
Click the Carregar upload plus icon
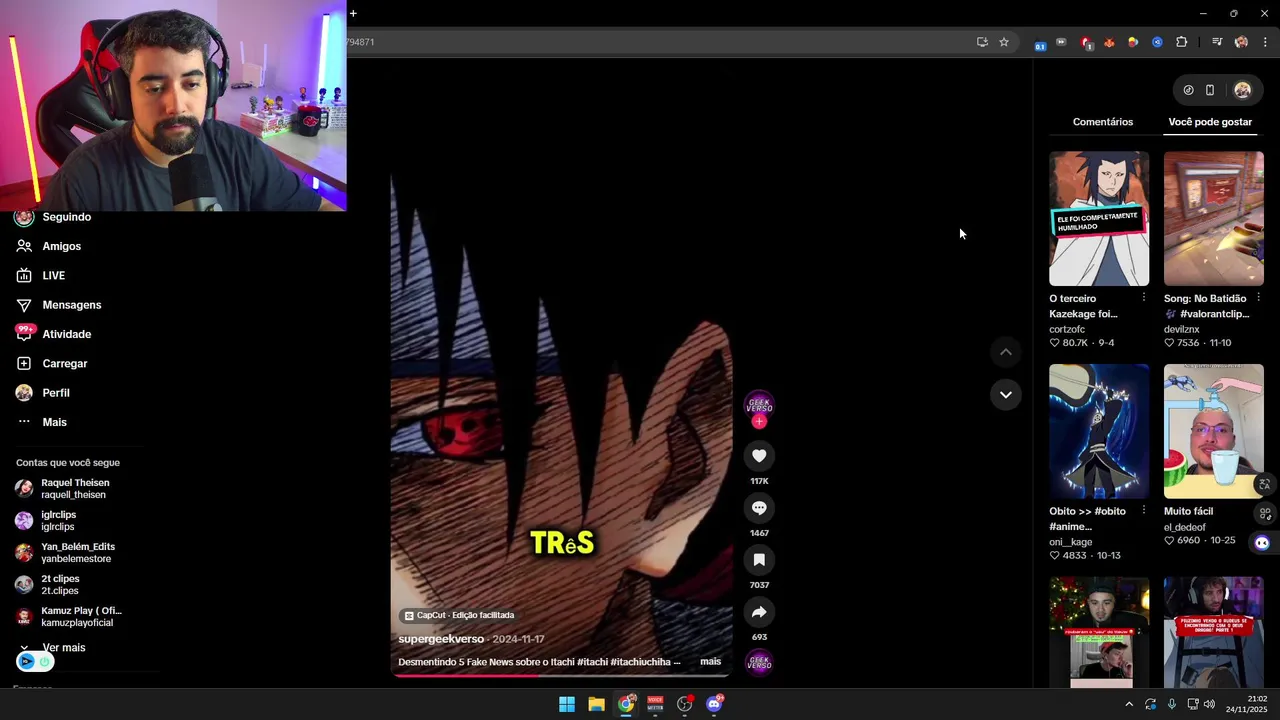point(24,363)
